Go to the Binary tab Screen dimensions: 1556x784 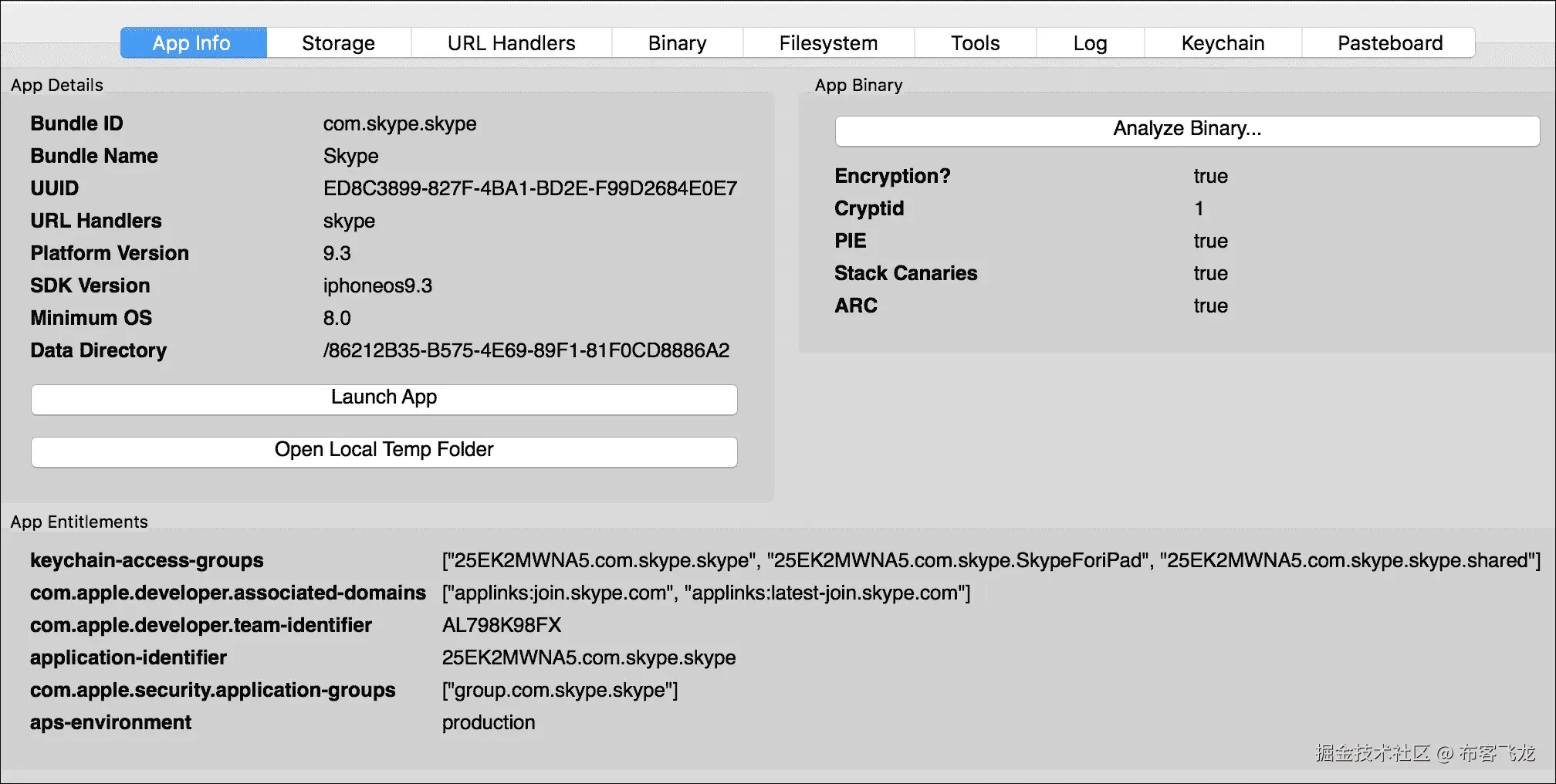click(x=677, y=43)
